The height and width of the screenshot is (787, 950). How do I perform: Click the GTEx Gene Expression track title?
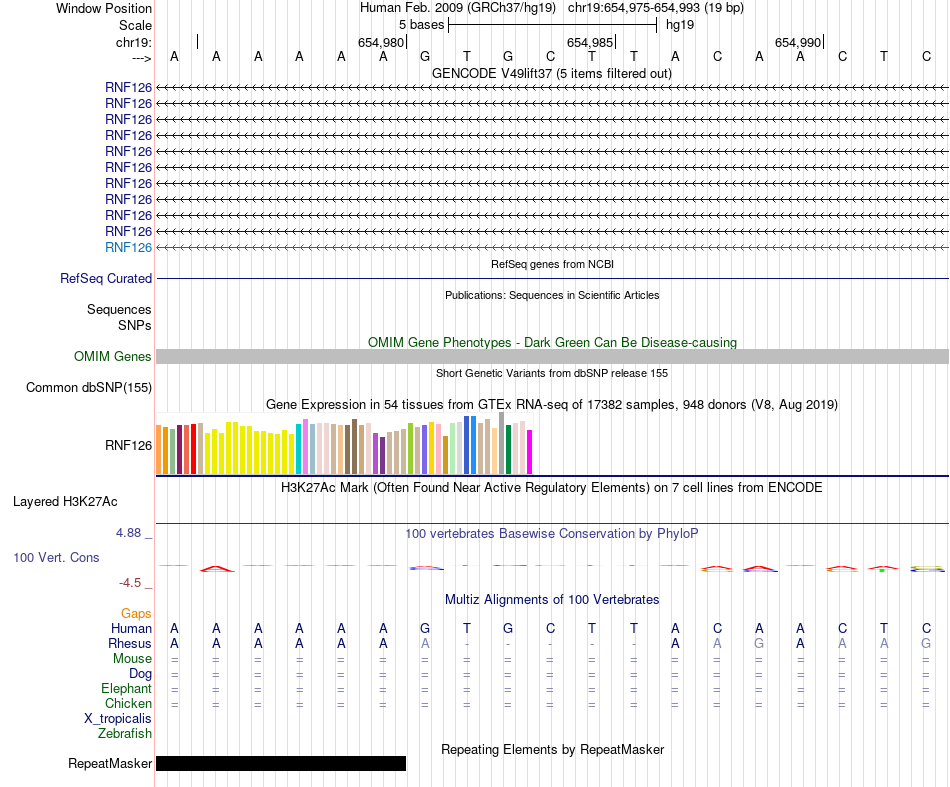pos(552,404)
